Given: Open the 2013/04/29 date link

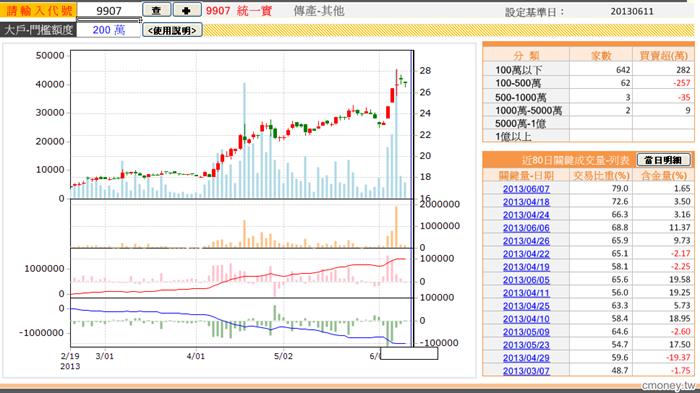Looking at the screenshot, I should pos(526,358).
